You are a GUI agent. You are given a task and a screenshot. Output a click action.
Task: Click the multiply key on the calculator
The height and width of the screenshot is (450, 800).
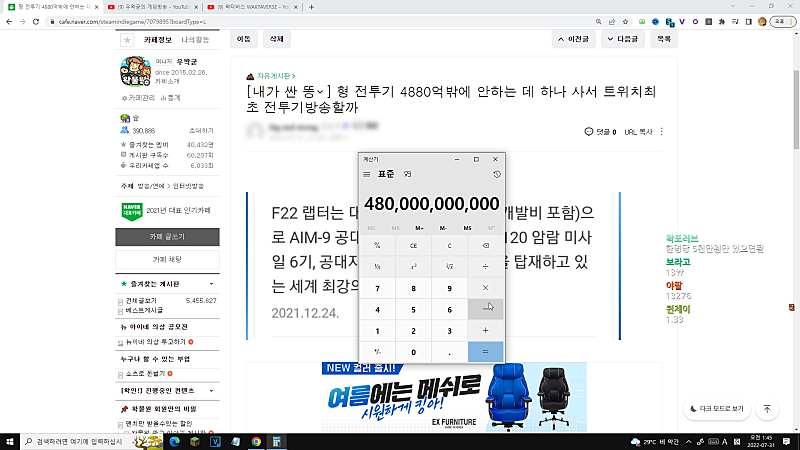tap(485, 288)
